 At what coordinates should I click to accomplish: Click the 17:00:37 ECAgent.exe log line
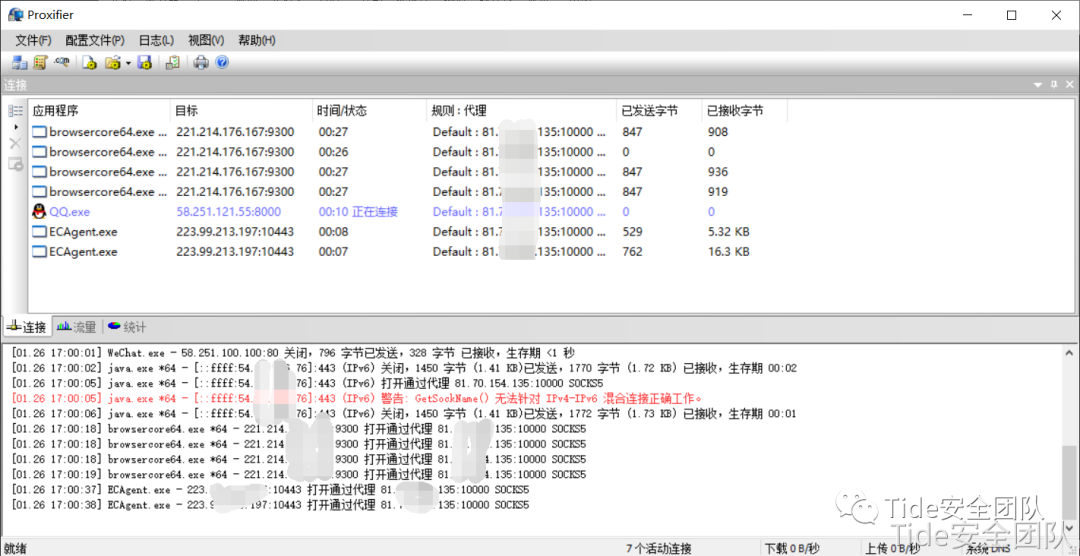tap(270, 491)
